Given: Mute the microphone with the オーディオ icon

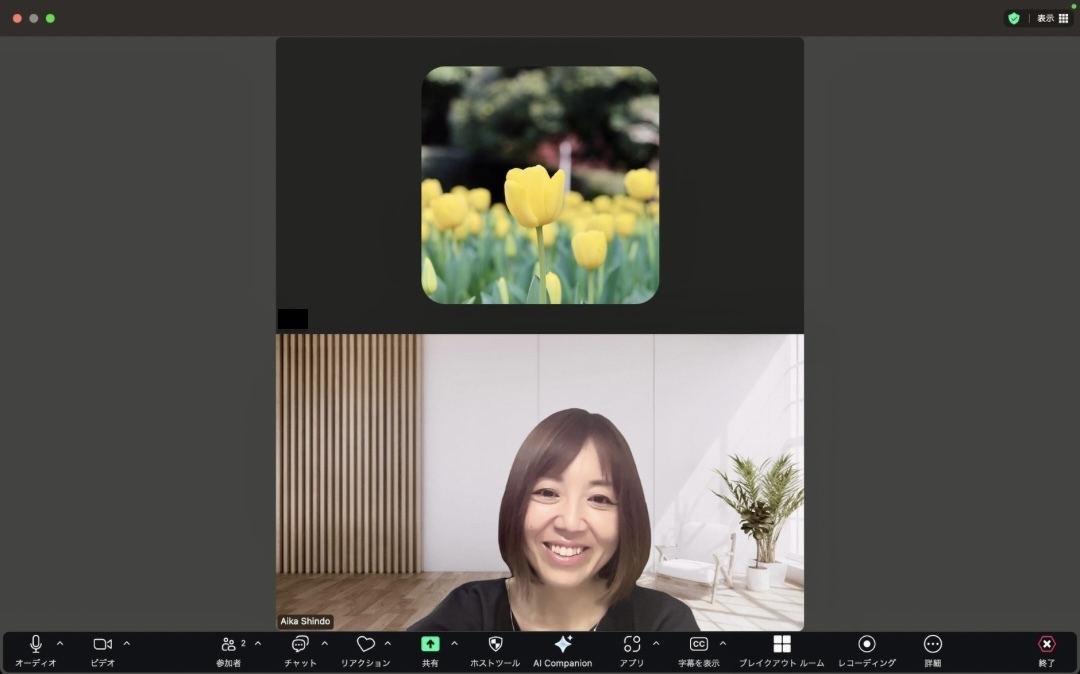Looking at the screenshot, I should click(x=36, y=644).
